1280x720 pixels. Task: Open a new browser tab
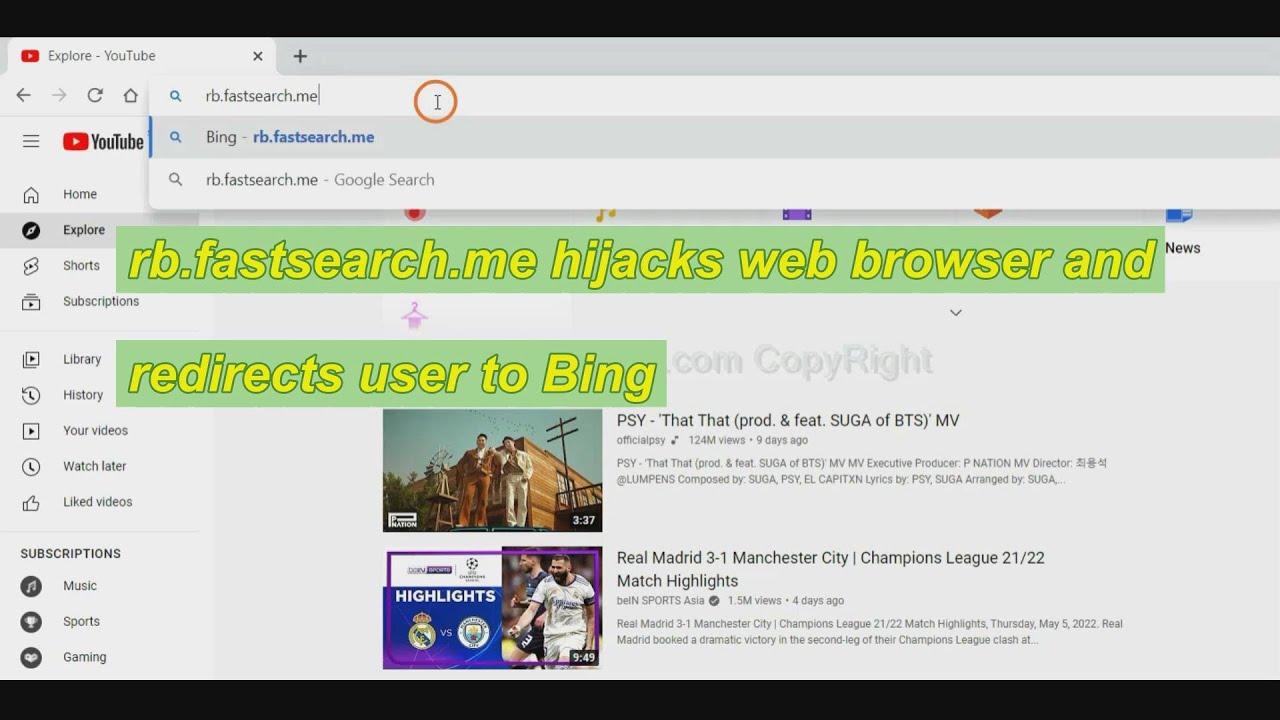300,56
